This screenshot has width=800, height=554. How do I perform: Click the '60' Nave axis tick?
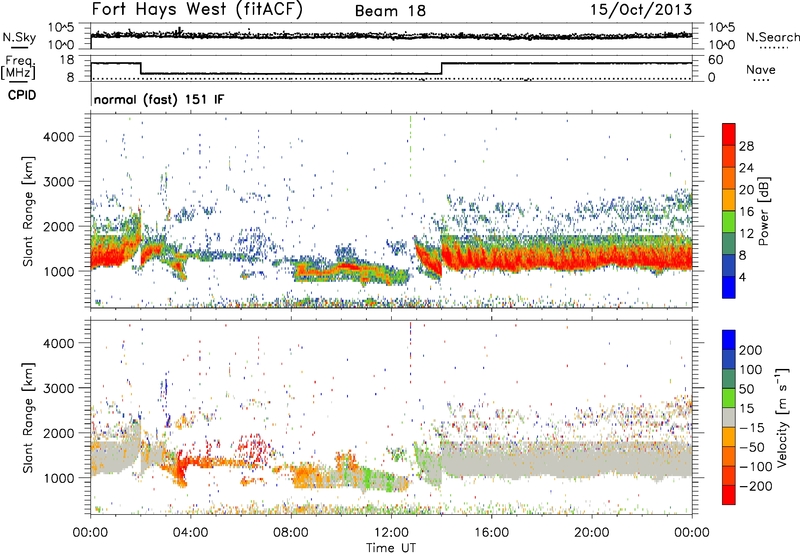(x=716, y=60)
